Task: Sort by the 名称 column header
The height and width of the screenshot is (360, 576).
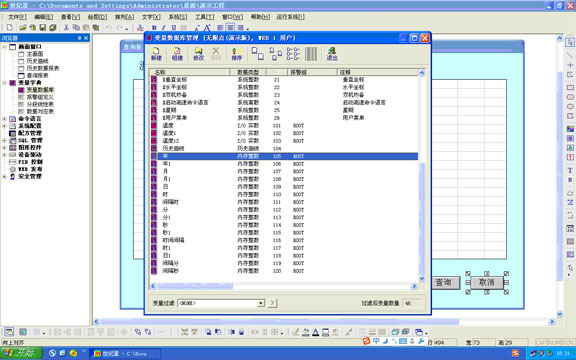Action: (x=190, y=72)
